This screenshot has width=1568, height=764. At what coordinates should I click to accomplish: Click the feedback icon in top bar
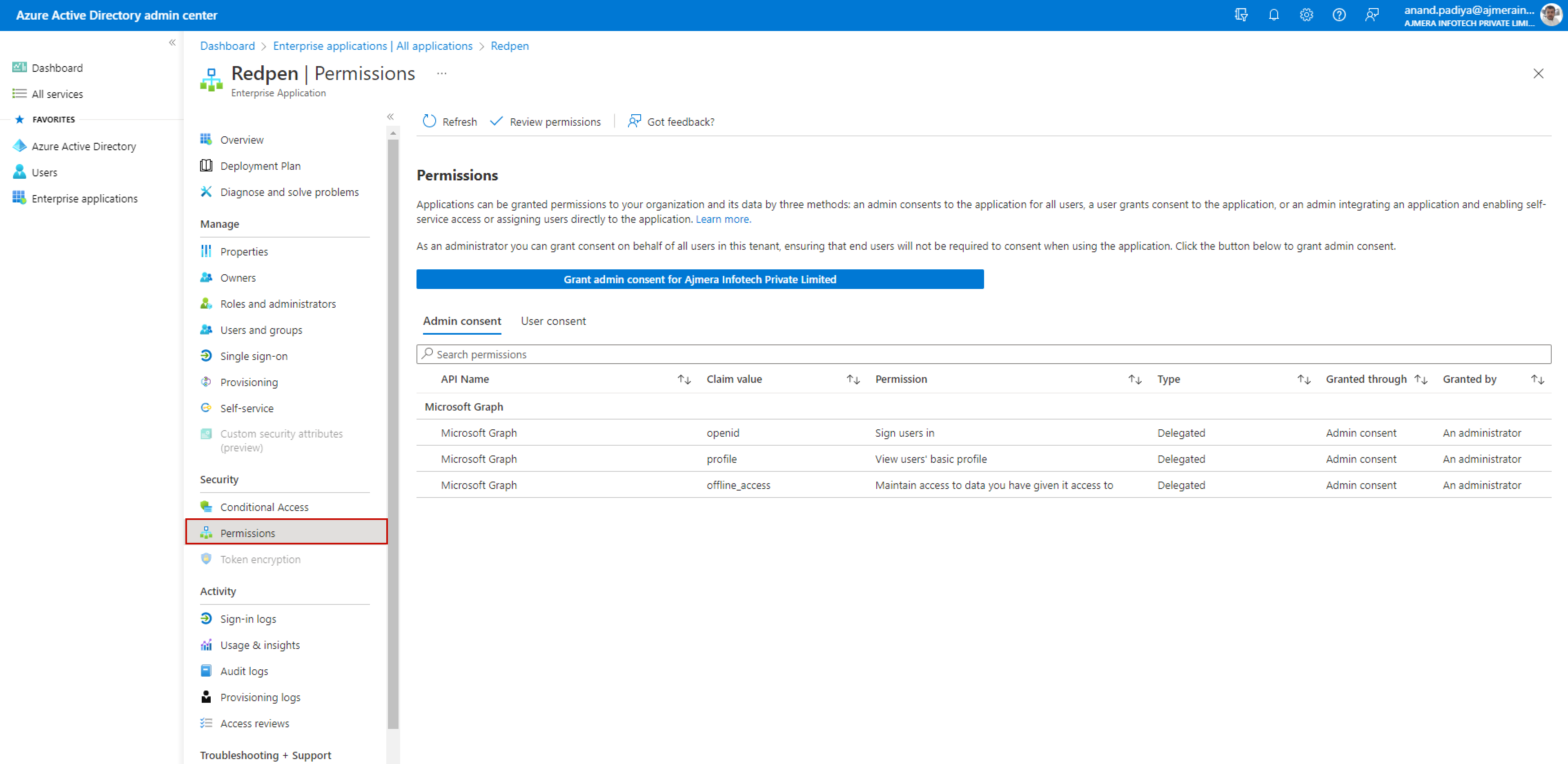click(1372, 15)
